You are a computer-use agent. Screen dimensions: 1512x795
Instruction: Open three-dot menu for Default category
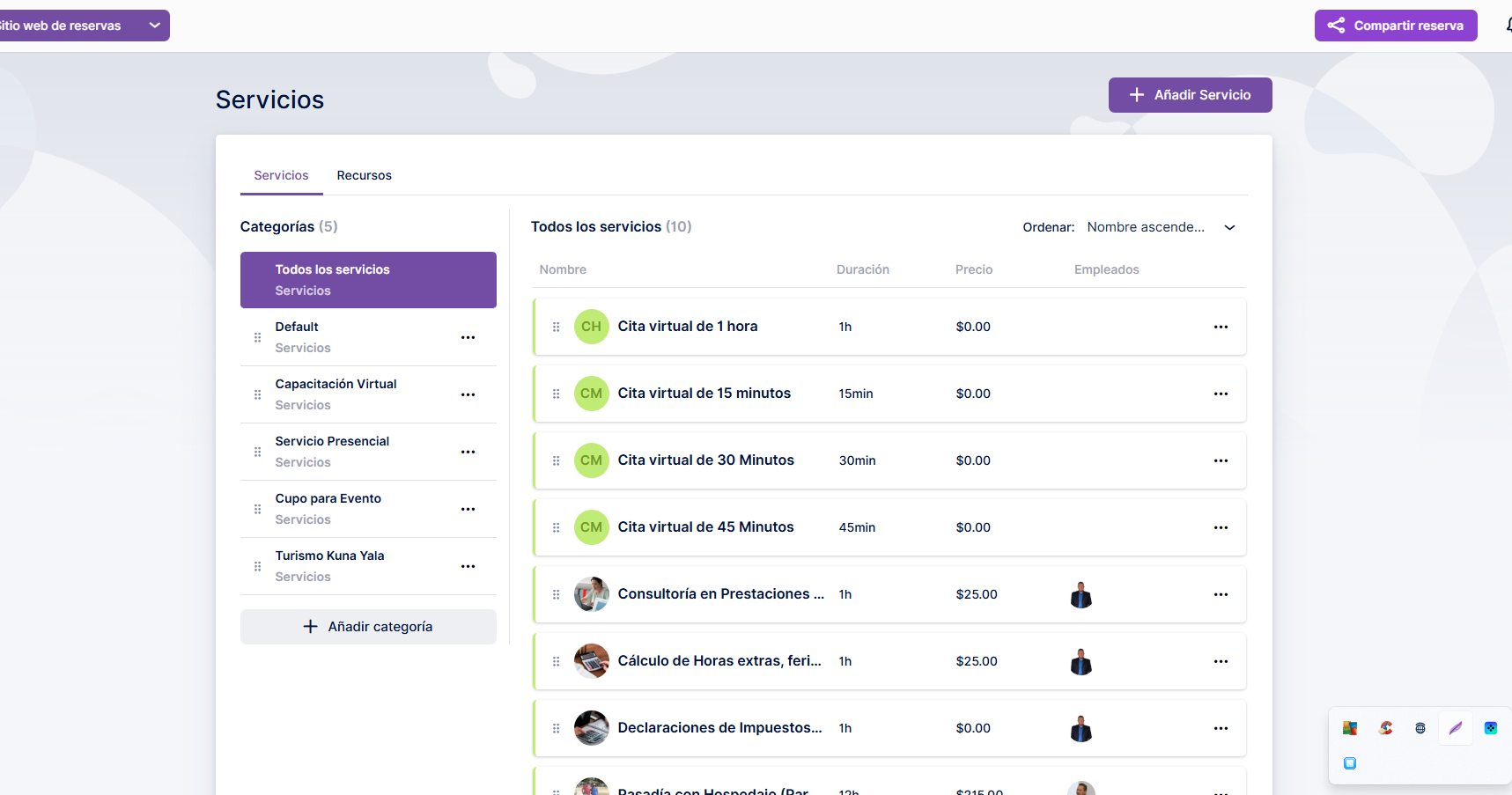468,337
